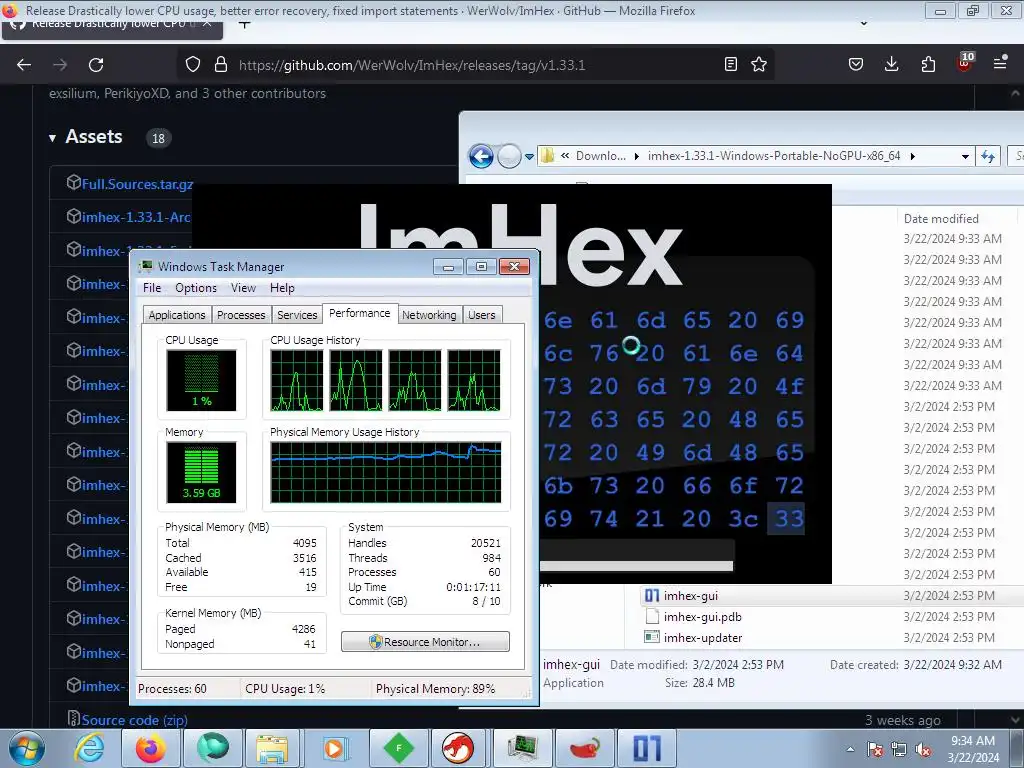1024x768 pixels.
Task: Open Task Manager Help menu
Action: pos(282,288)
